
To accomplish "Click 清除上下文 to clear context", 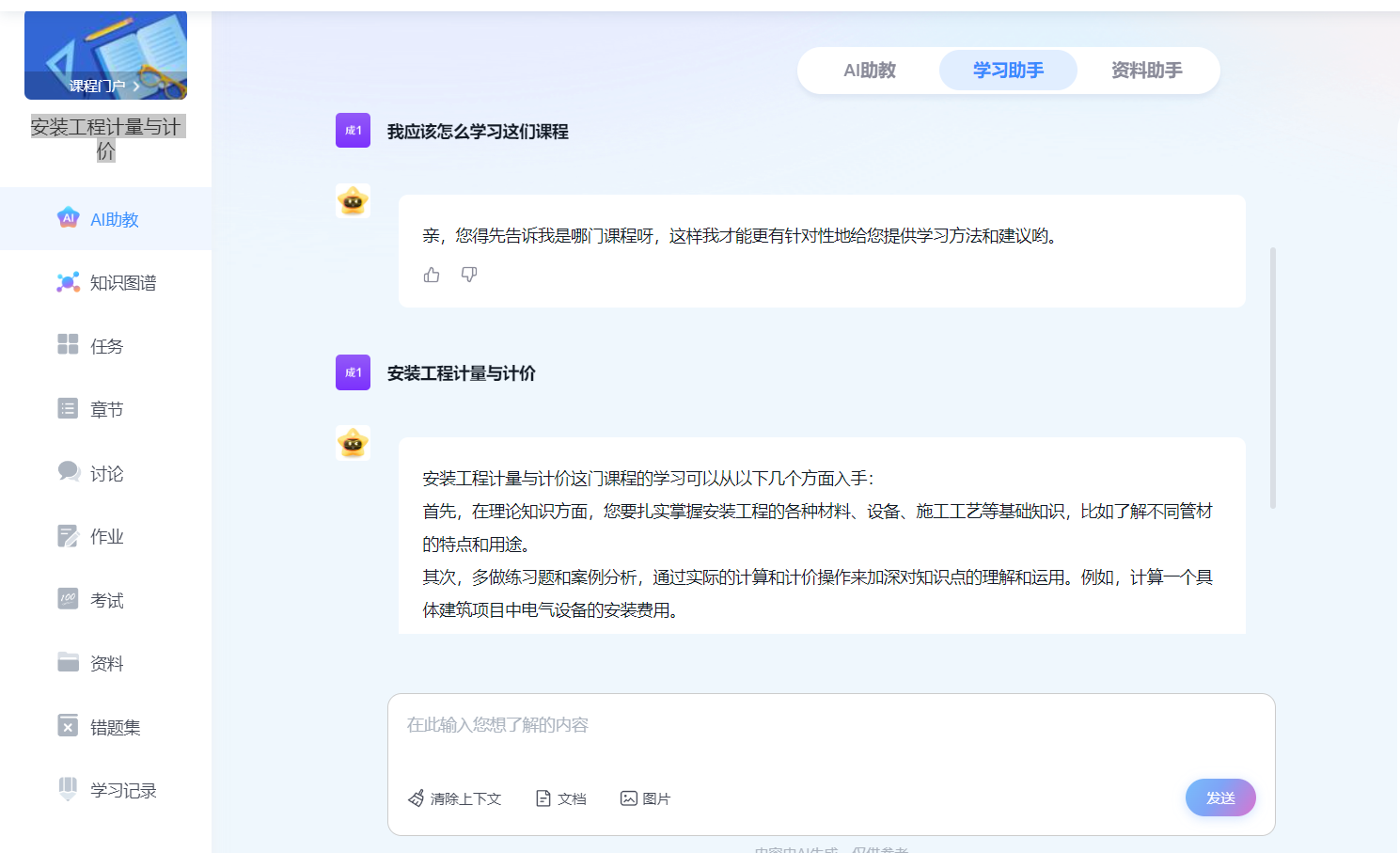I will pos(455,798).
